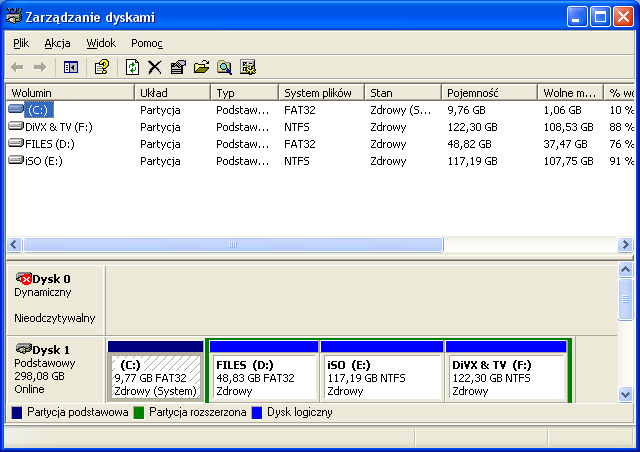Click the 108,53 GB free space cell

pos(568,127)
